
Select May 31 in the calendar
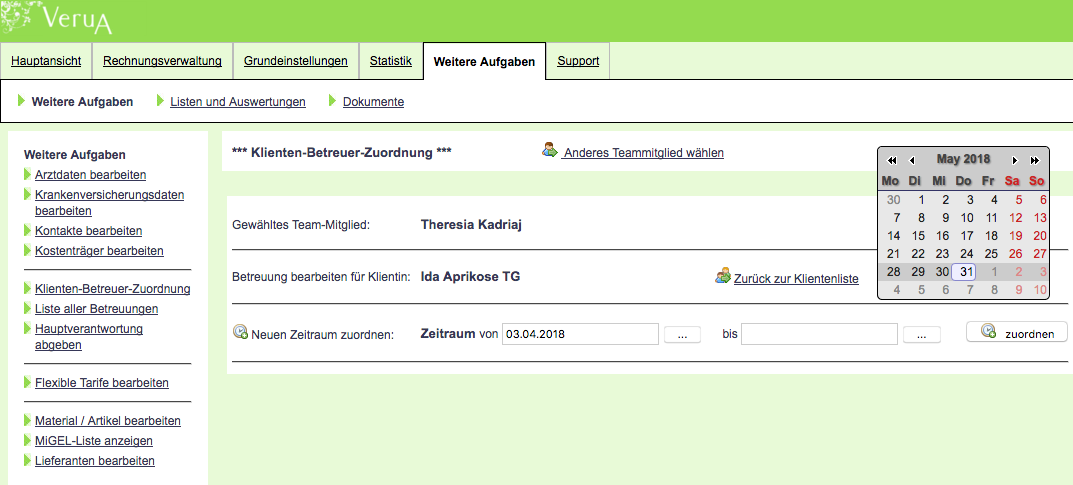(x=964, y=272)
